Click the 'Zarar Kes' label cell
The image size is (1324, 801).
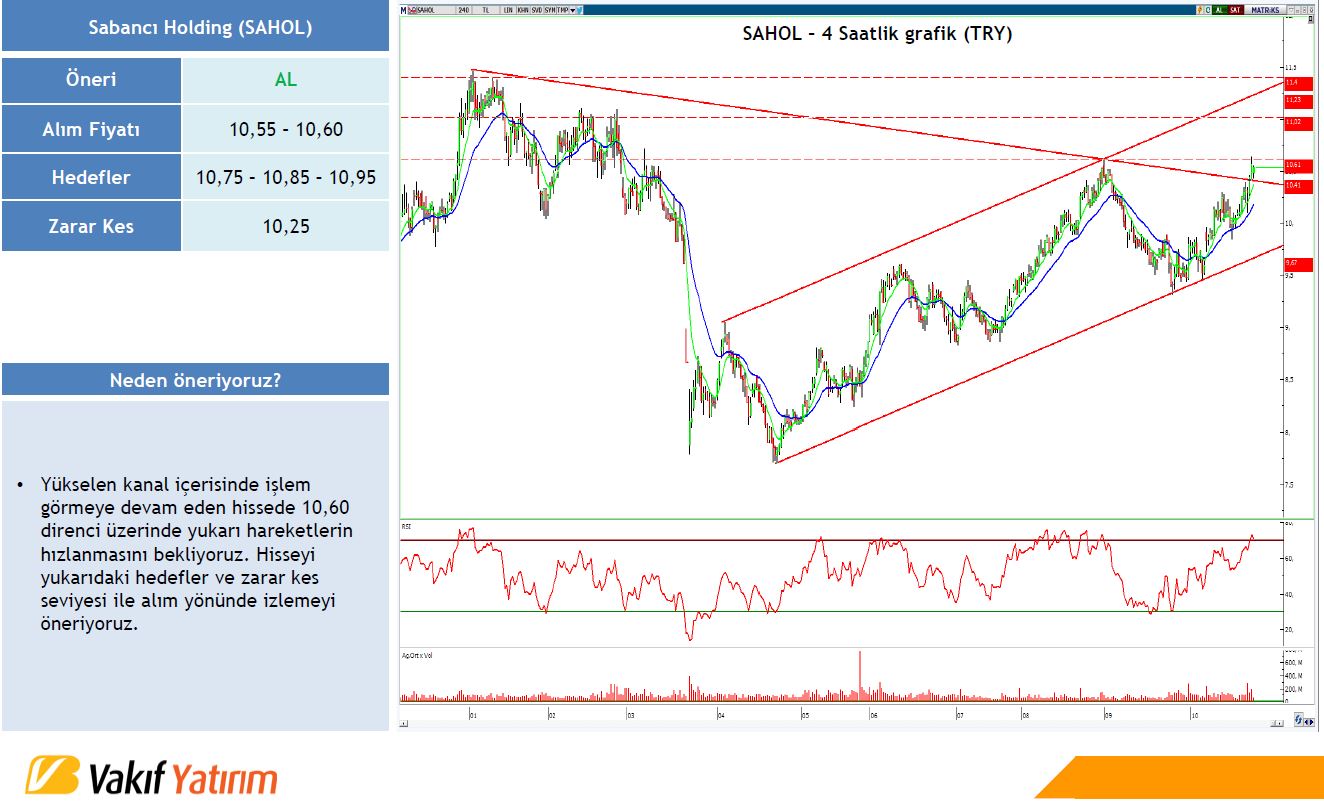coord(91,226)
